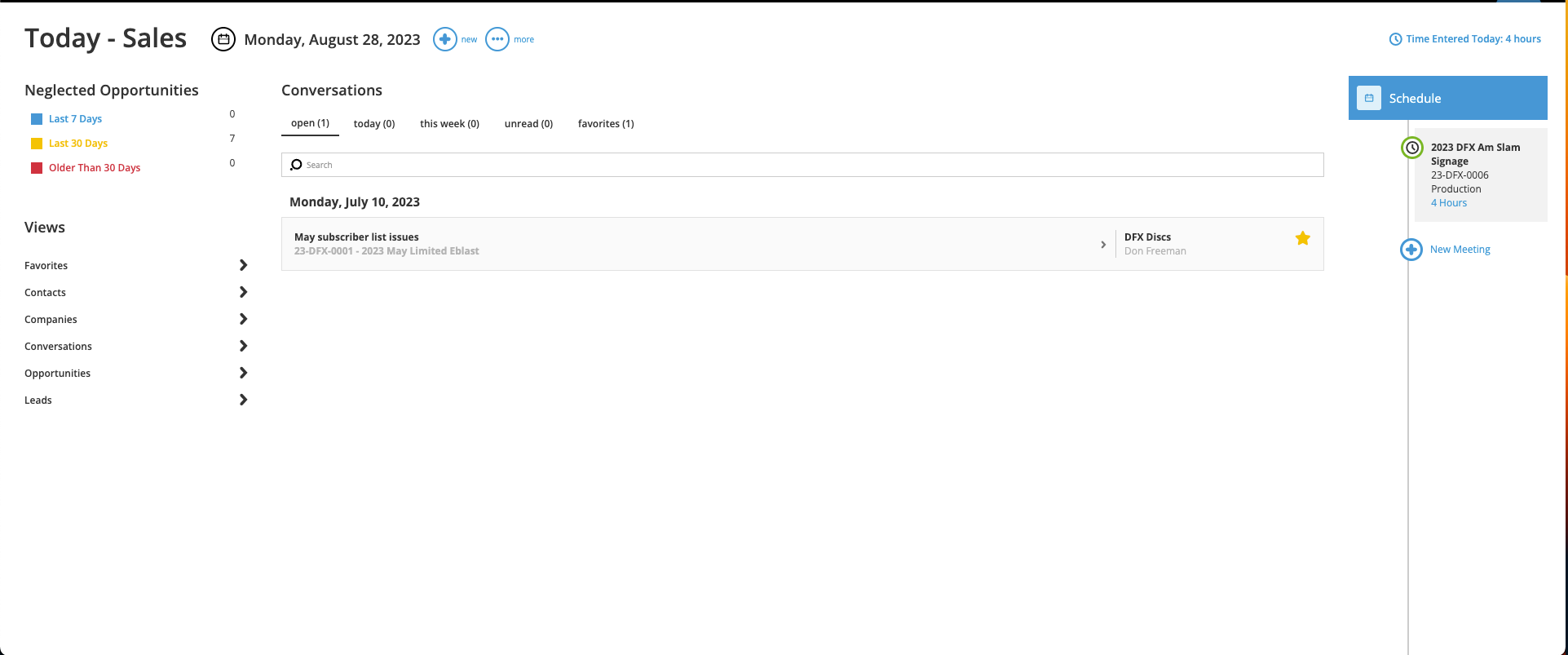
Task: Click the Schedule panel header
Action: (x=1448, y=98)
